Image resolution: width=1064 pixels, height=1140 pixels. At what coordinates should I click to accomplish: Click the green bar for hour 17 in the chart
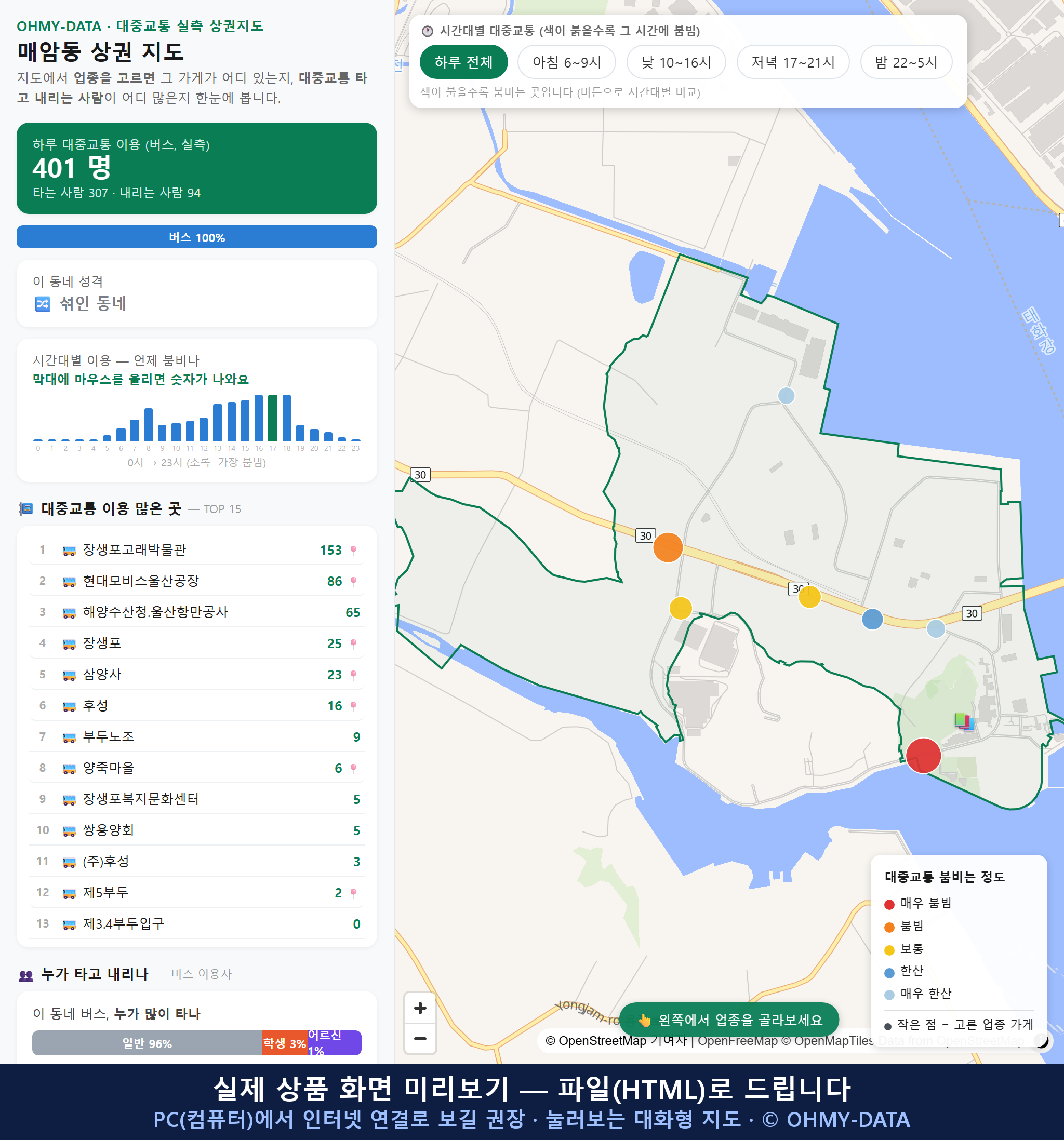[x=273, y=418]
